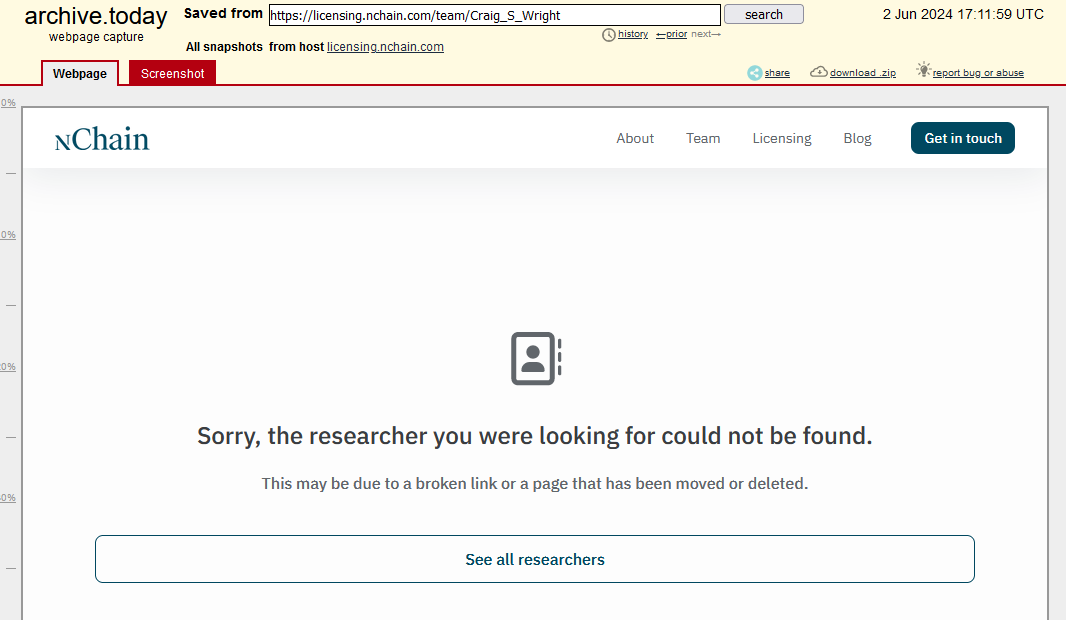The image size is (1066, 620).
Task: Click the archive search button
Action: [763, 14]
